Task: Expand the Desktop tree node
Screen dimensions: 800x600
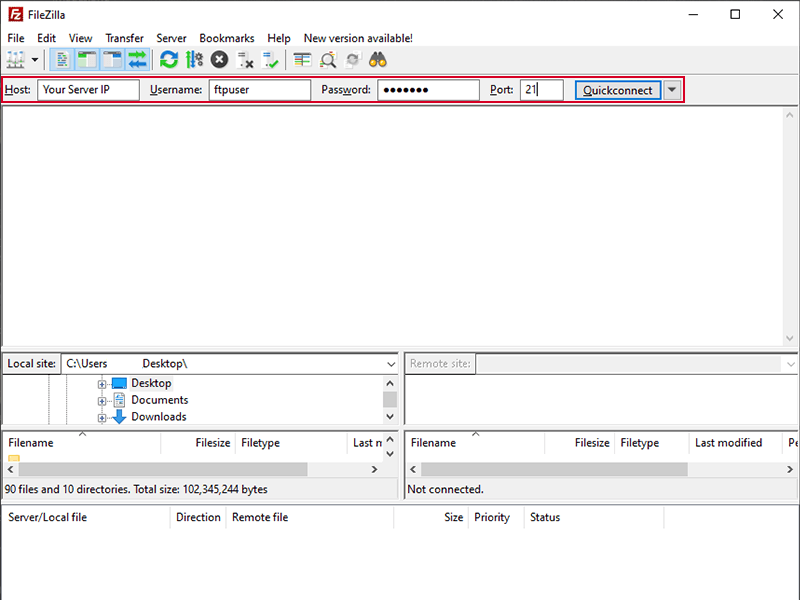Action: (102, 384)
